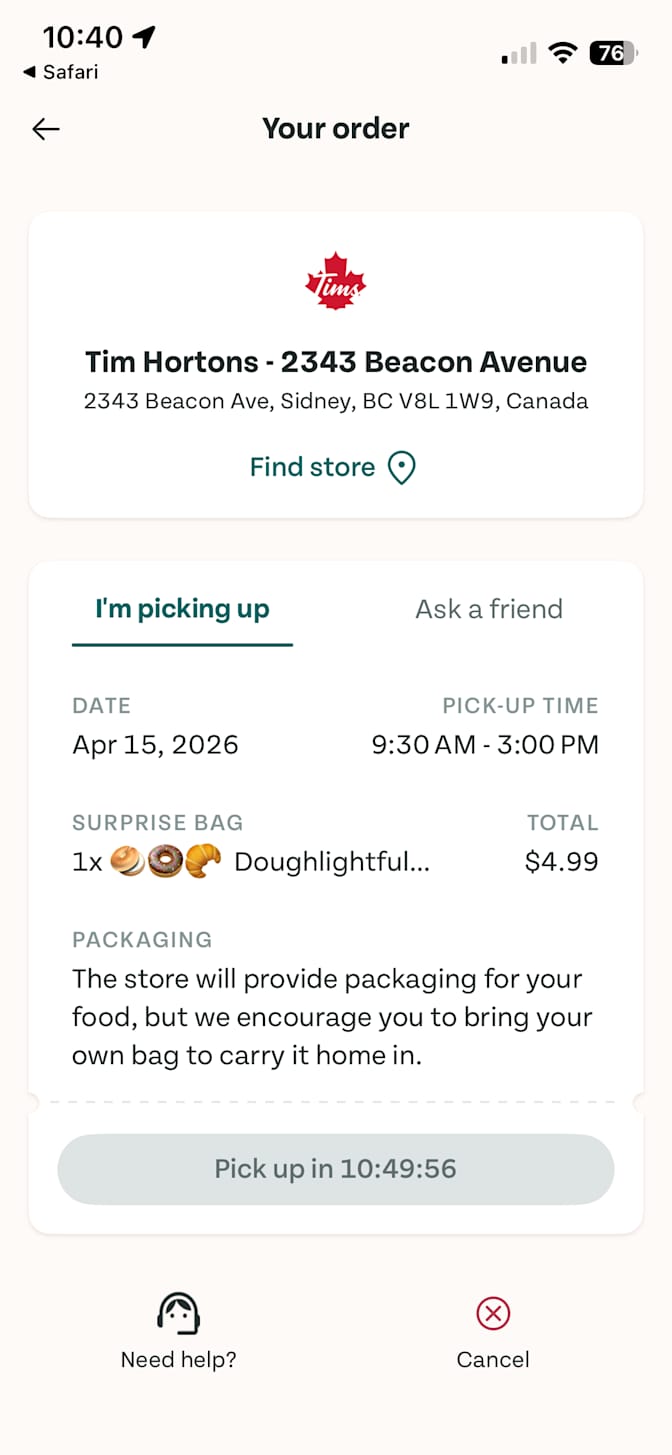Return to Safari via breadcrumb
The image size is (672, 1455).
(x=61, y=72)
